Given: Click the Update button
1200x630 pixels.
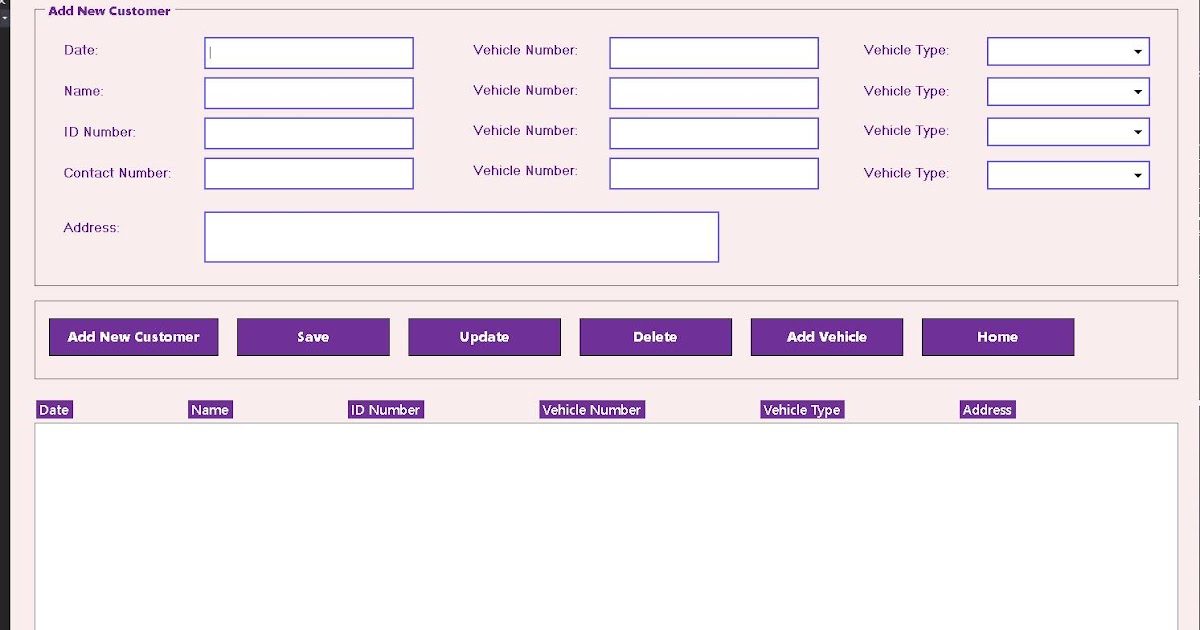Looking at the screenshot, I should pyautogui.click(x=484, y=337).
